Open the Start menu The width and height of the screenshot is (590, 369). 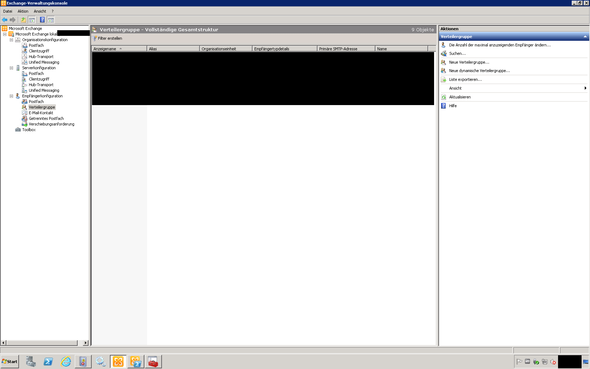[x=9, y=362]
